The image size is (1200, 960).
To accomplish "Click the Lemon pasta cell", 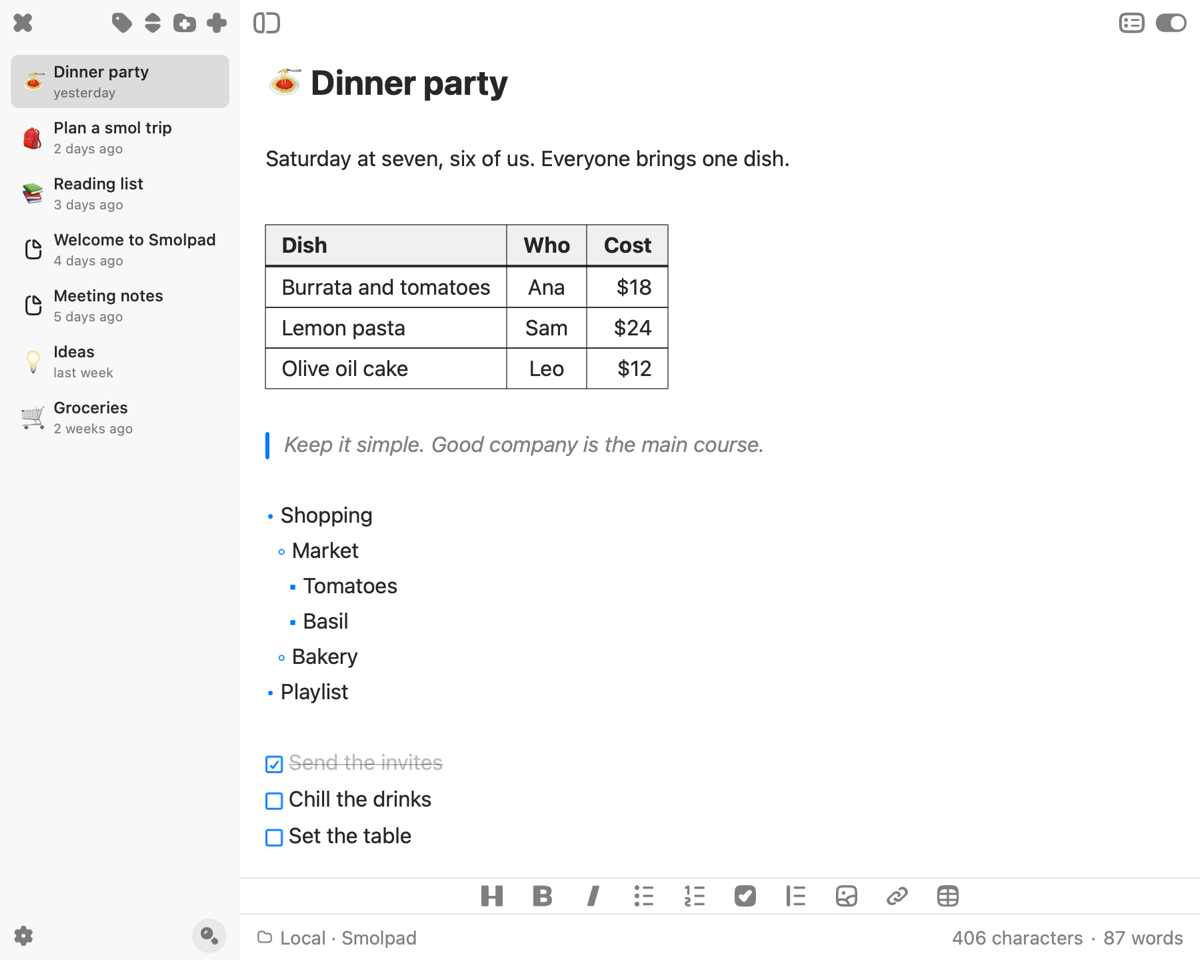I will coord(386,328).
